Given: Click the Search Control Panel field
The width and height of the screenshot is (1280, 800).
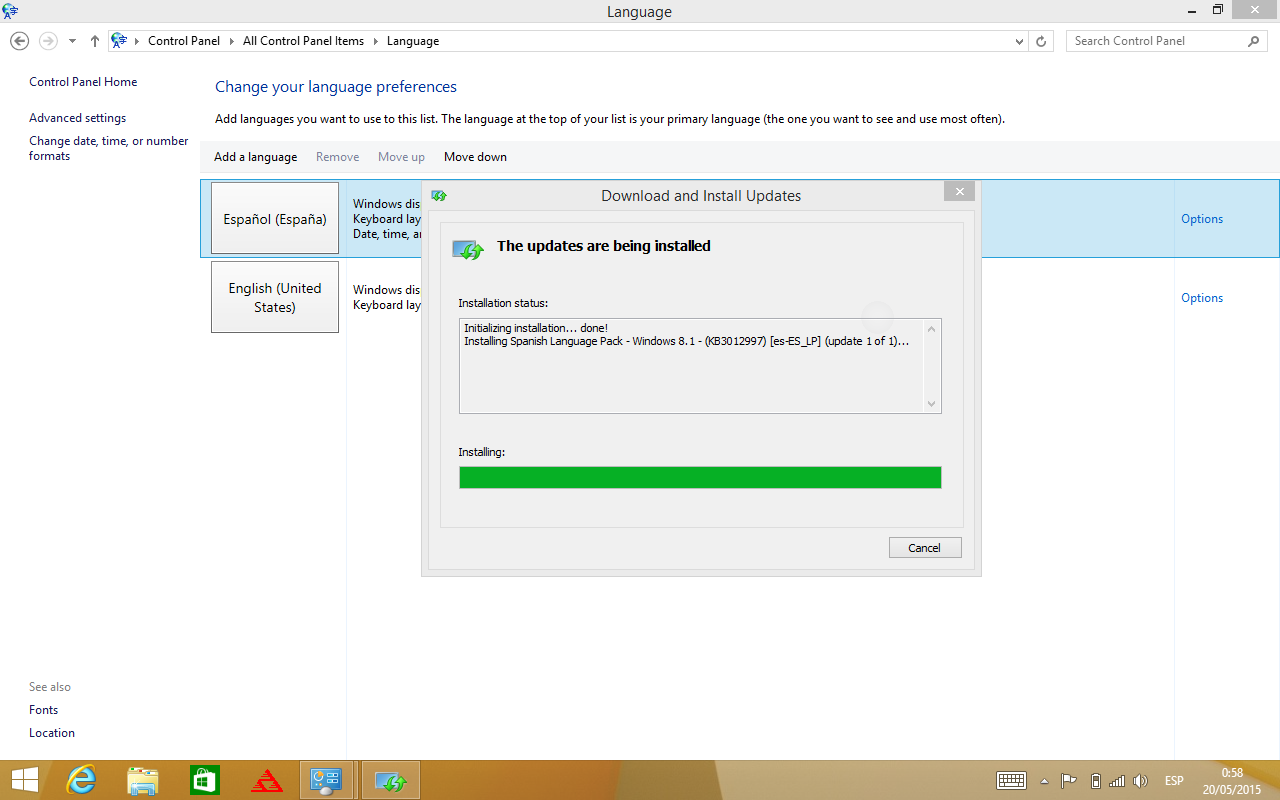Looking at the screenshot, I should coord(1155,41).
